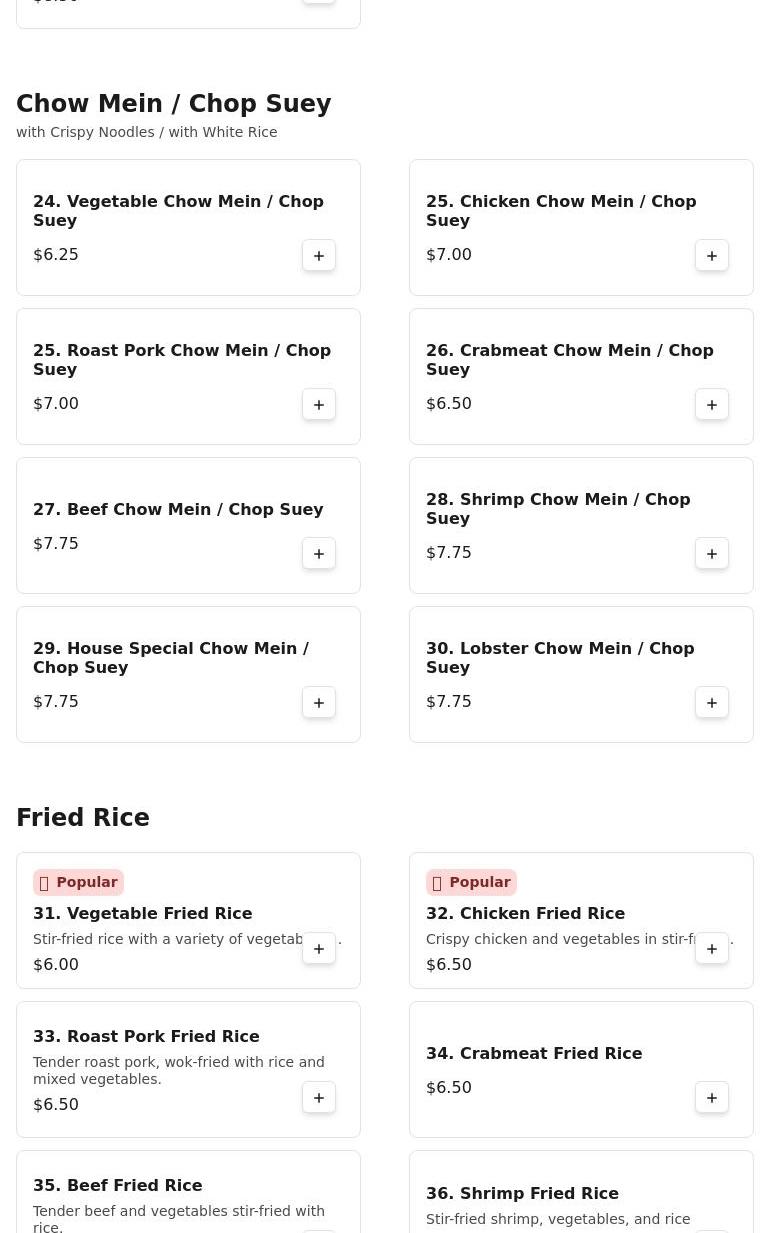
Task: Open the Shrimp Fried Rice item title
Action: coord(522,1193)
